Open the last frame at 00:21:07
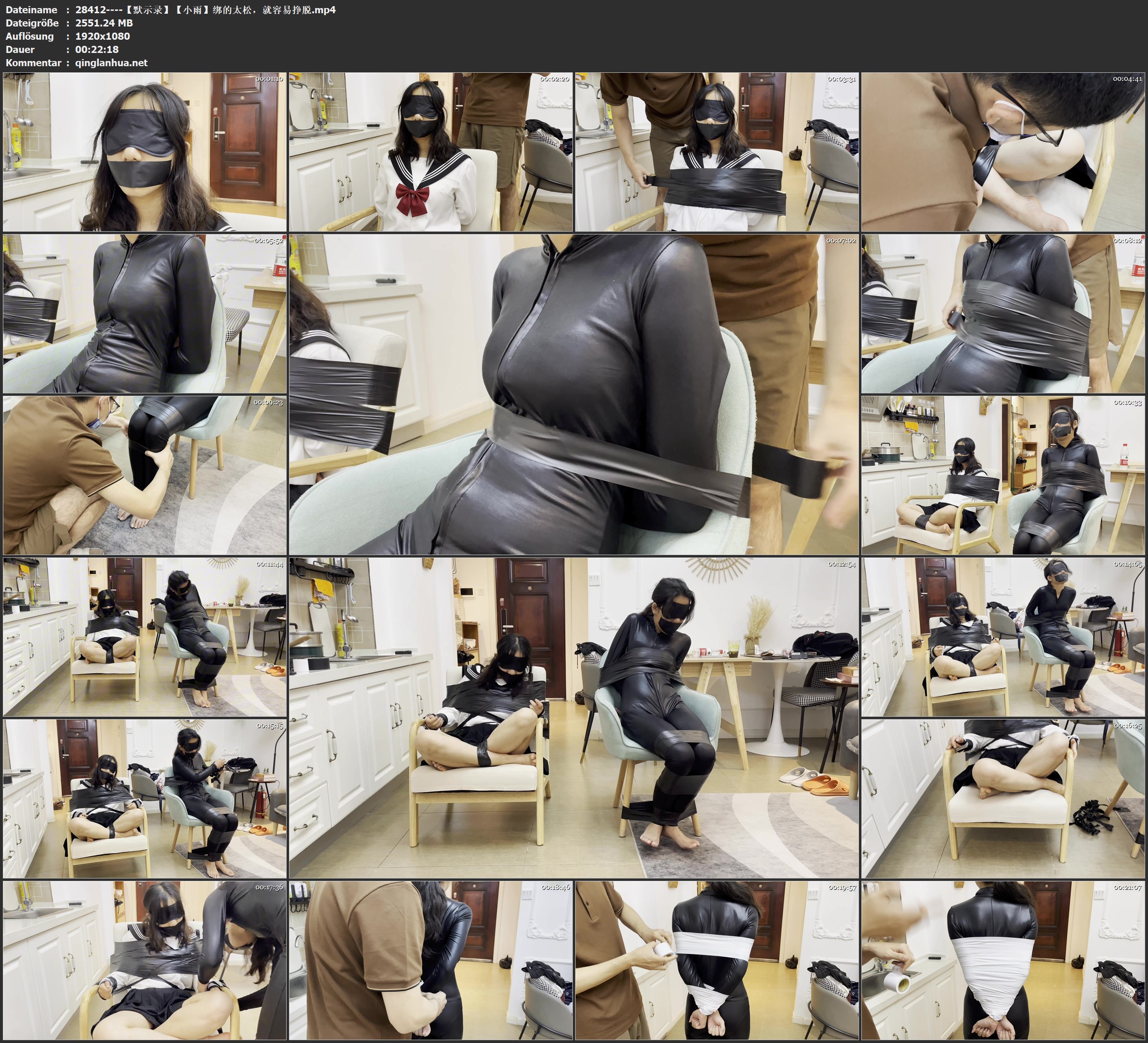 1003,960
